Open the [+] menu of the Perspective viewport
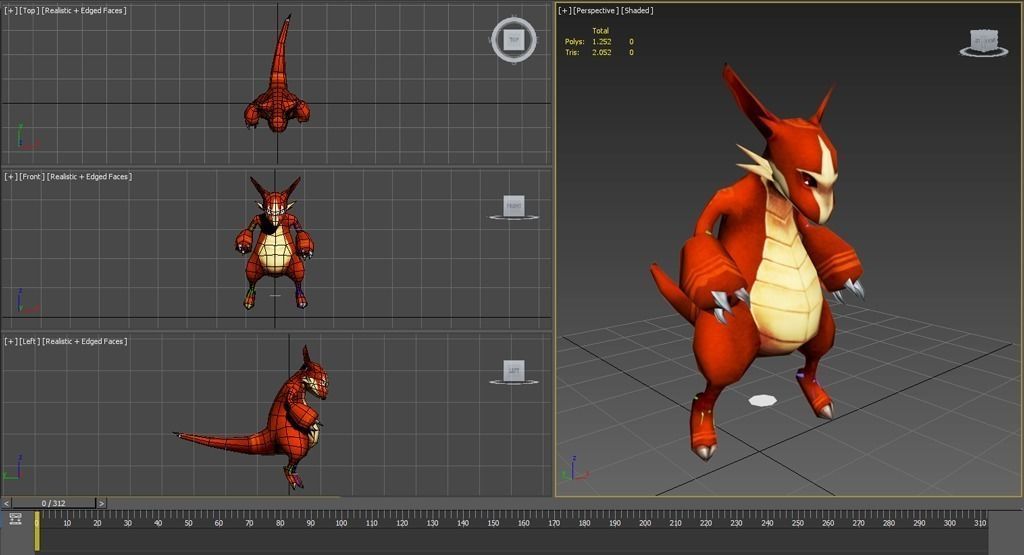Image resolution: width=1024 pixels, height=555 pixels. pos(564,10)
